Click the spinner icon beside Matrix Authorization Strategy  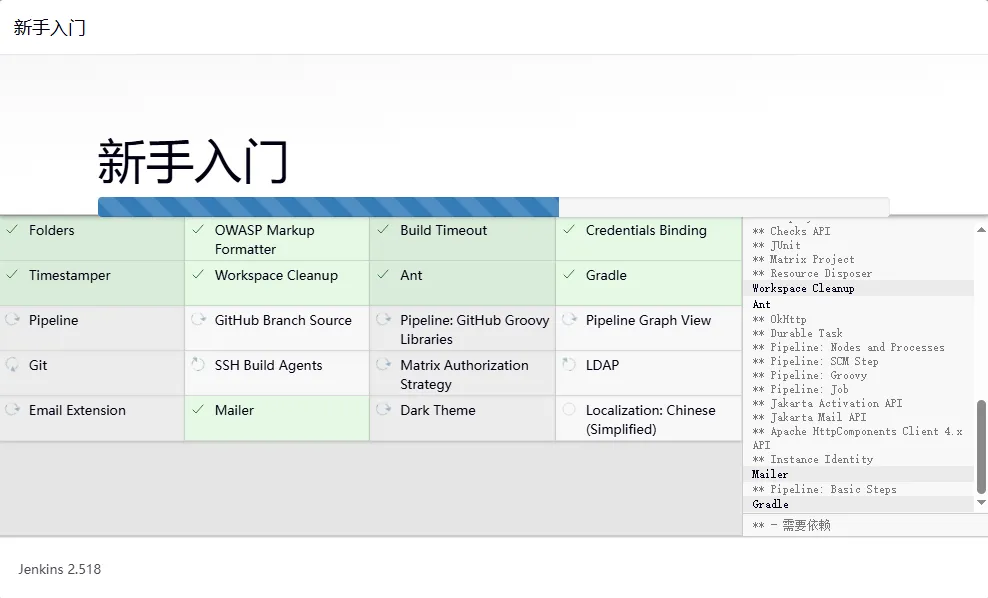tap(383, 364)
